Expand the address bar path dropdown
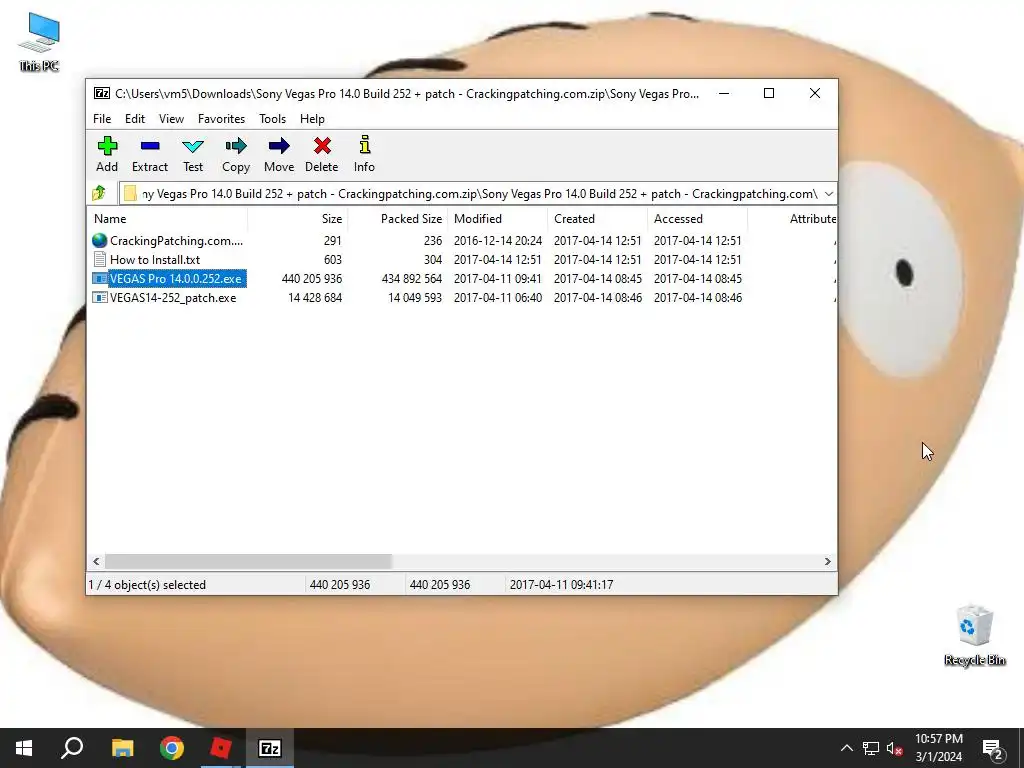This screenshot has width=1024, height=768. pos(829,194)
